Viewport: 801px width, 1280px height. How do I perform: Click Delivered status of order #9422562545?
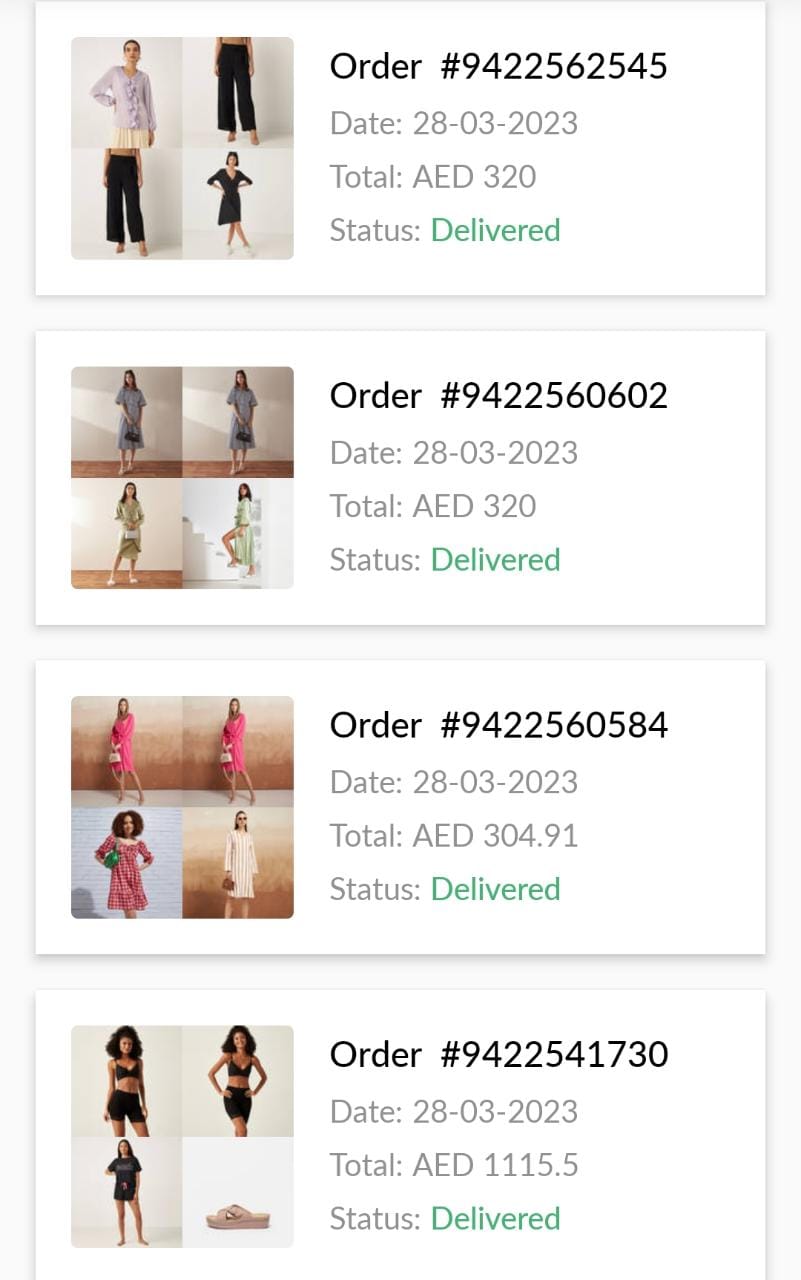click(495, 230)
